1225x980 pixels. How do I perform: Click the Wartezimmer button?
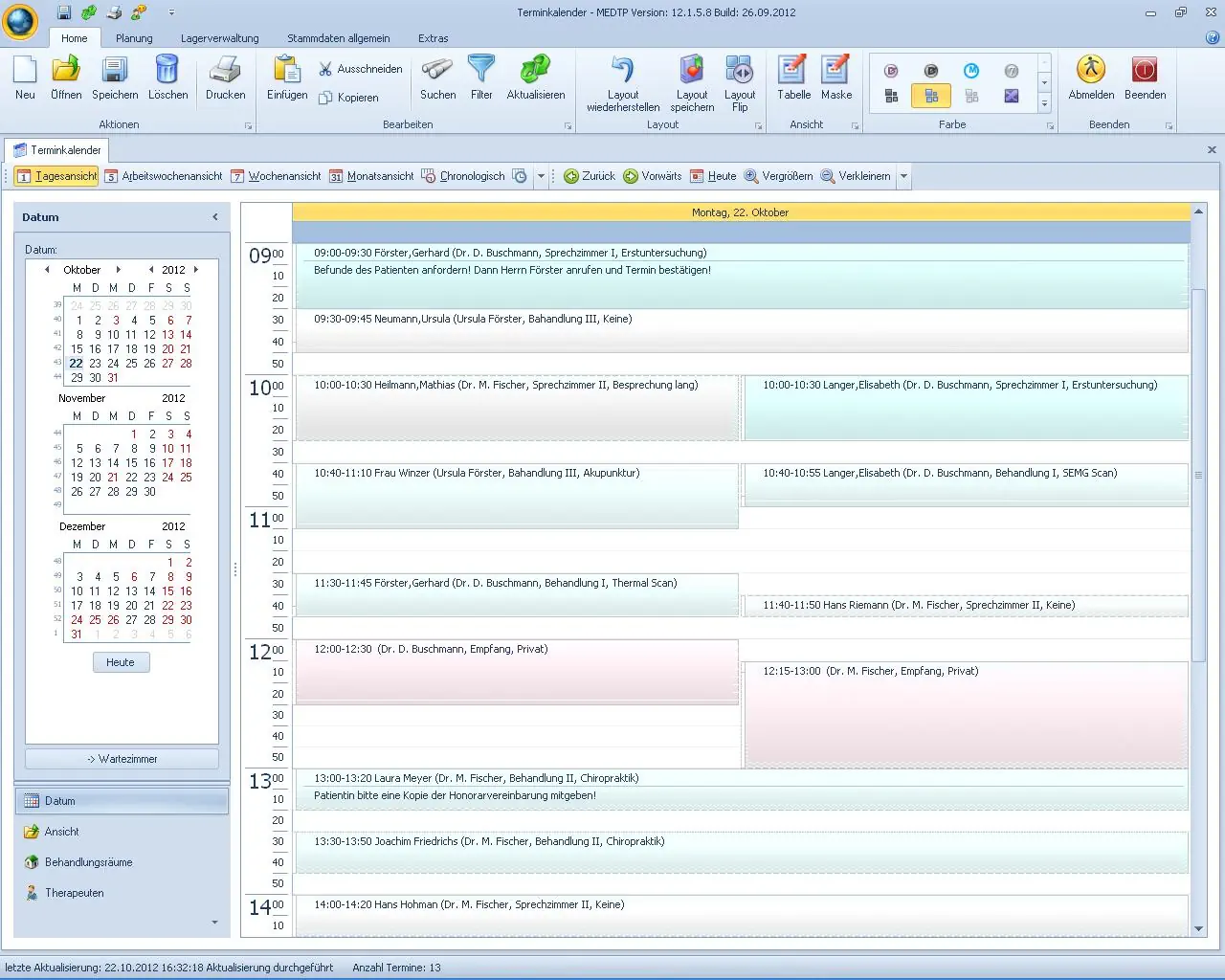coord(122,758)
